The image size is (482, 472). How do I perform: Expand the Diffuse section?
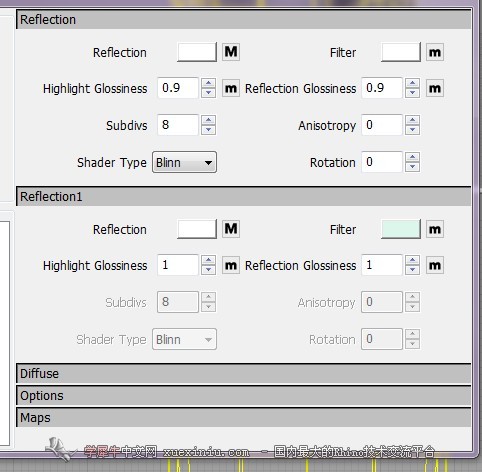click(x=244, y=373)
